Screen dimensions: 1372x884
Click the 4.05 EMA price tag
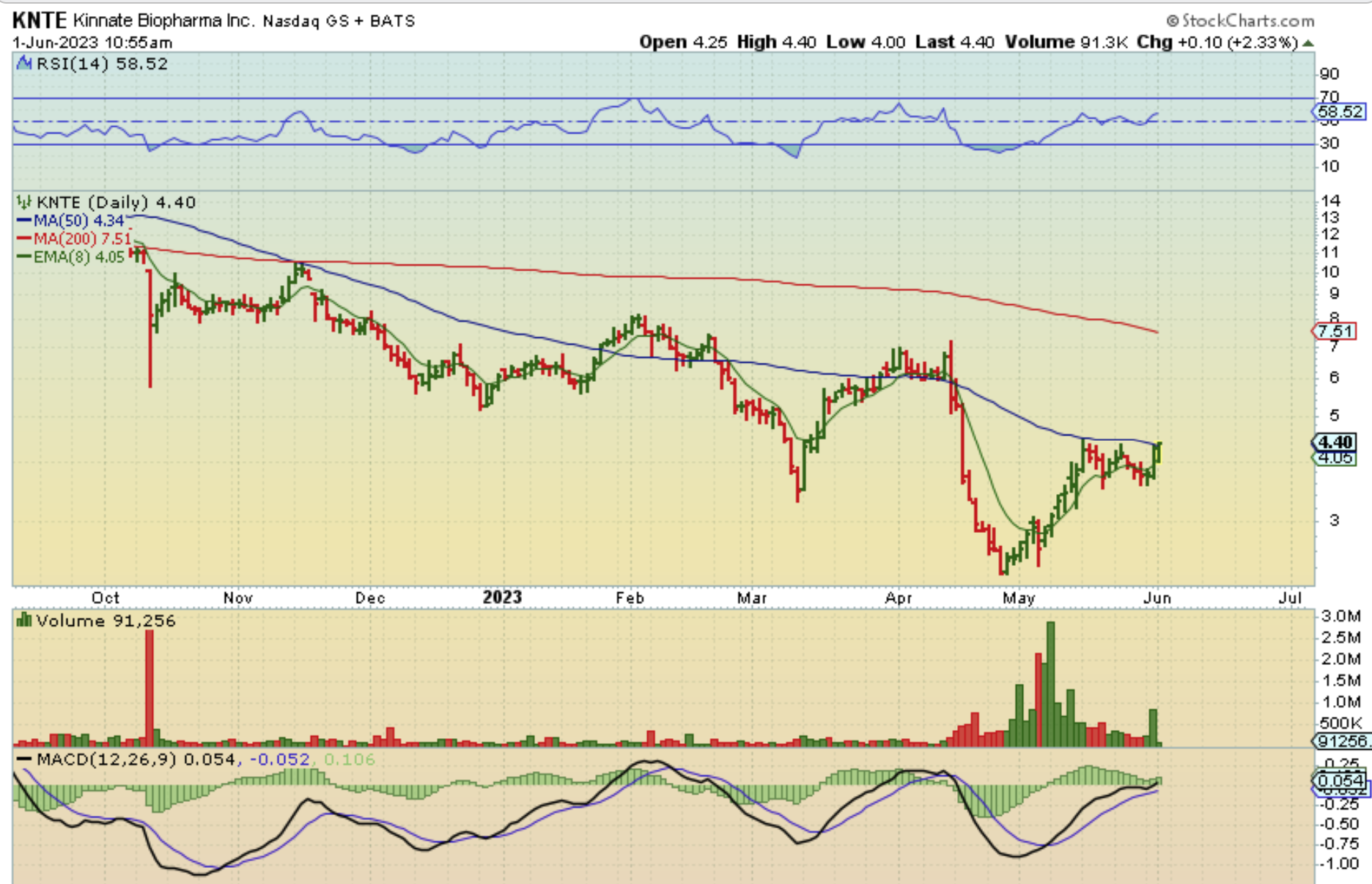(1335, 458)
